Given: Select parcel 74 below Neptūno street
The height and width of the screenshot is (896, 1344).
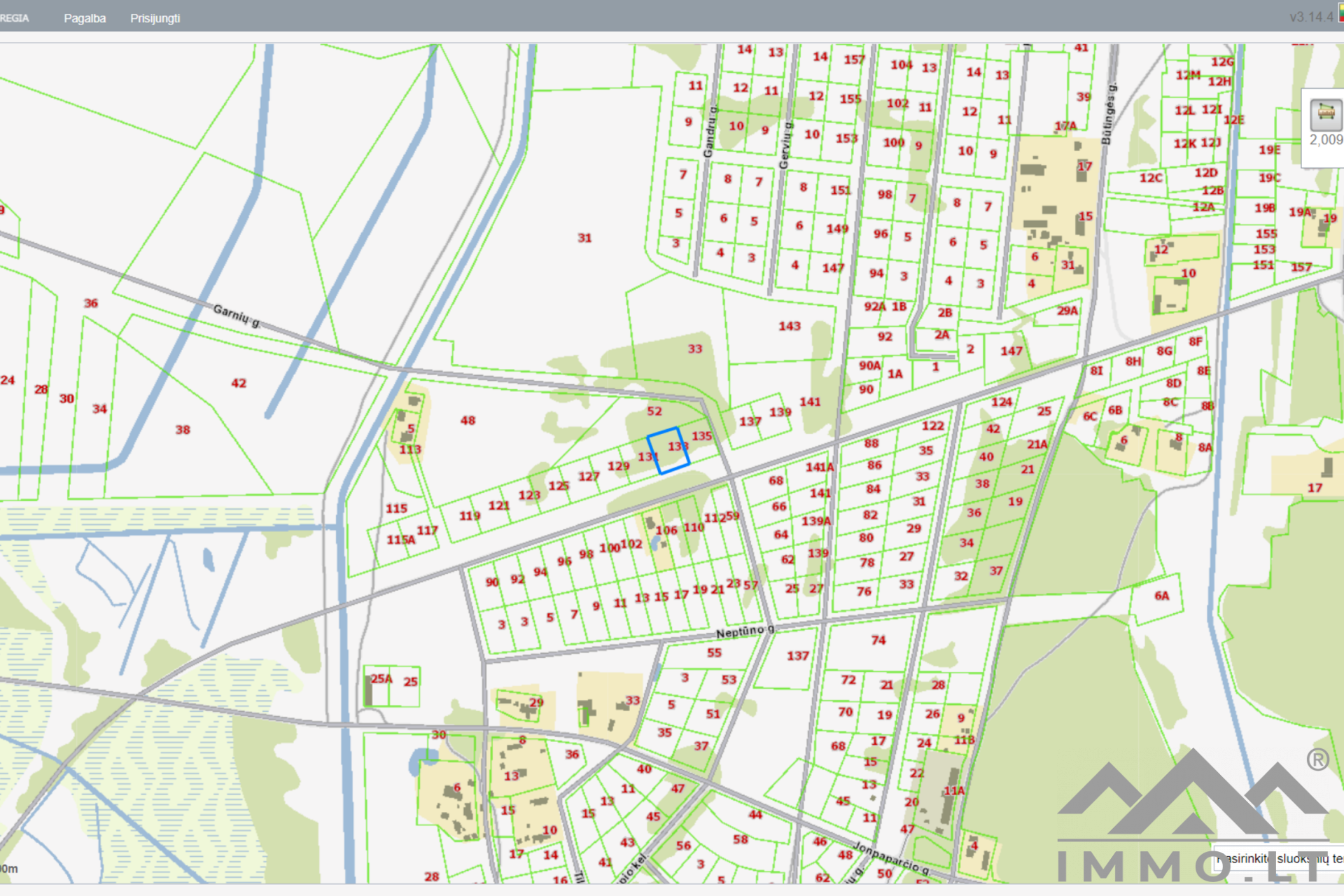Looking at the screenshot, I should click(878, 640).
